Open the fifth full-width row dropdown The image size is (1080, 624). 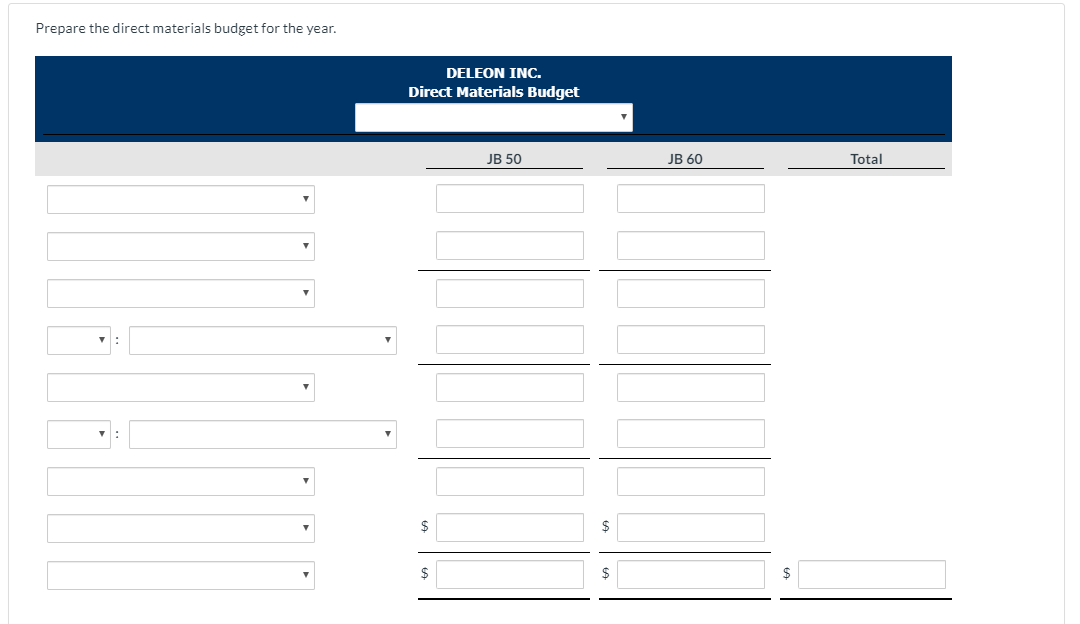[180, 387]
